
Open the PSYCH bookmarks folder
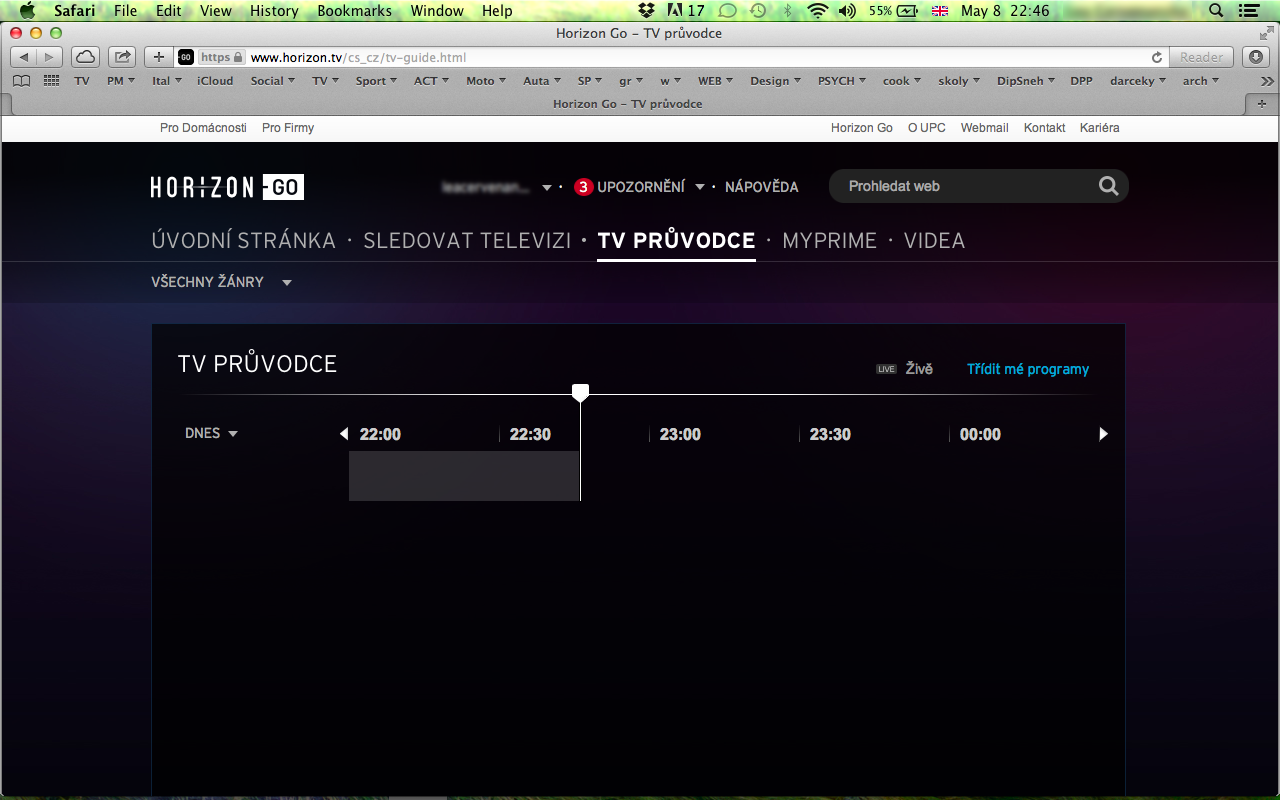click(x=842, y=81)
